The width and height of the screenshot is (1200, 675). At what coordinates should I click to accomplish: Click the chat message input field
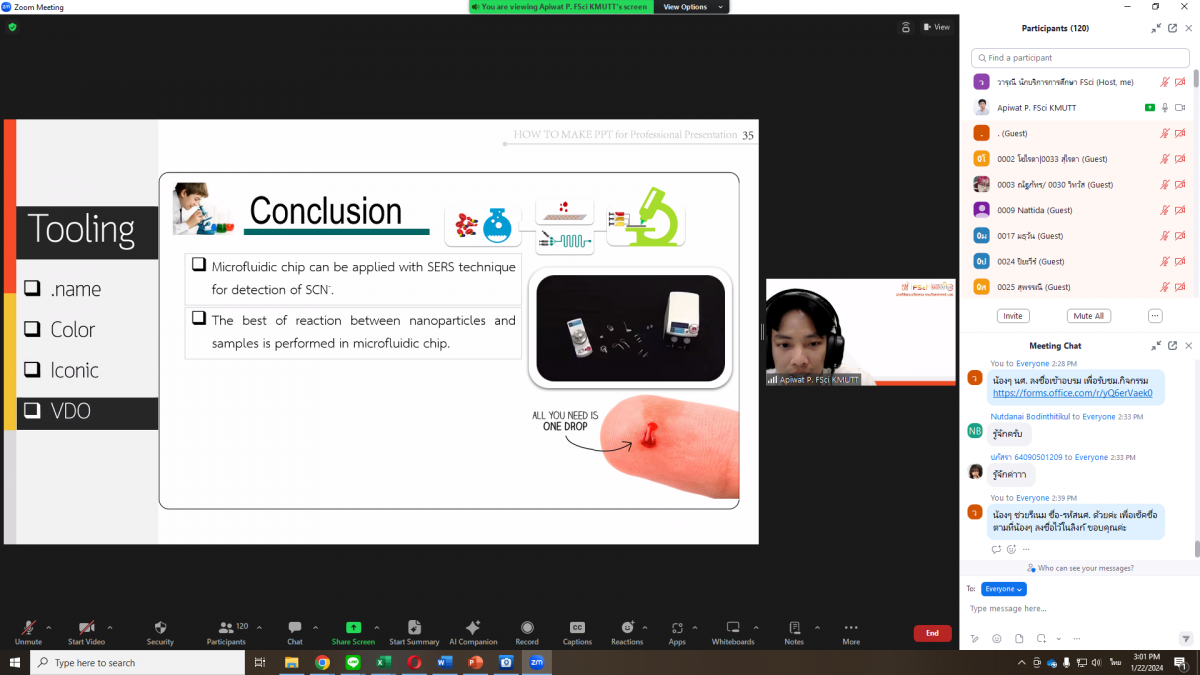point(1078,608)
